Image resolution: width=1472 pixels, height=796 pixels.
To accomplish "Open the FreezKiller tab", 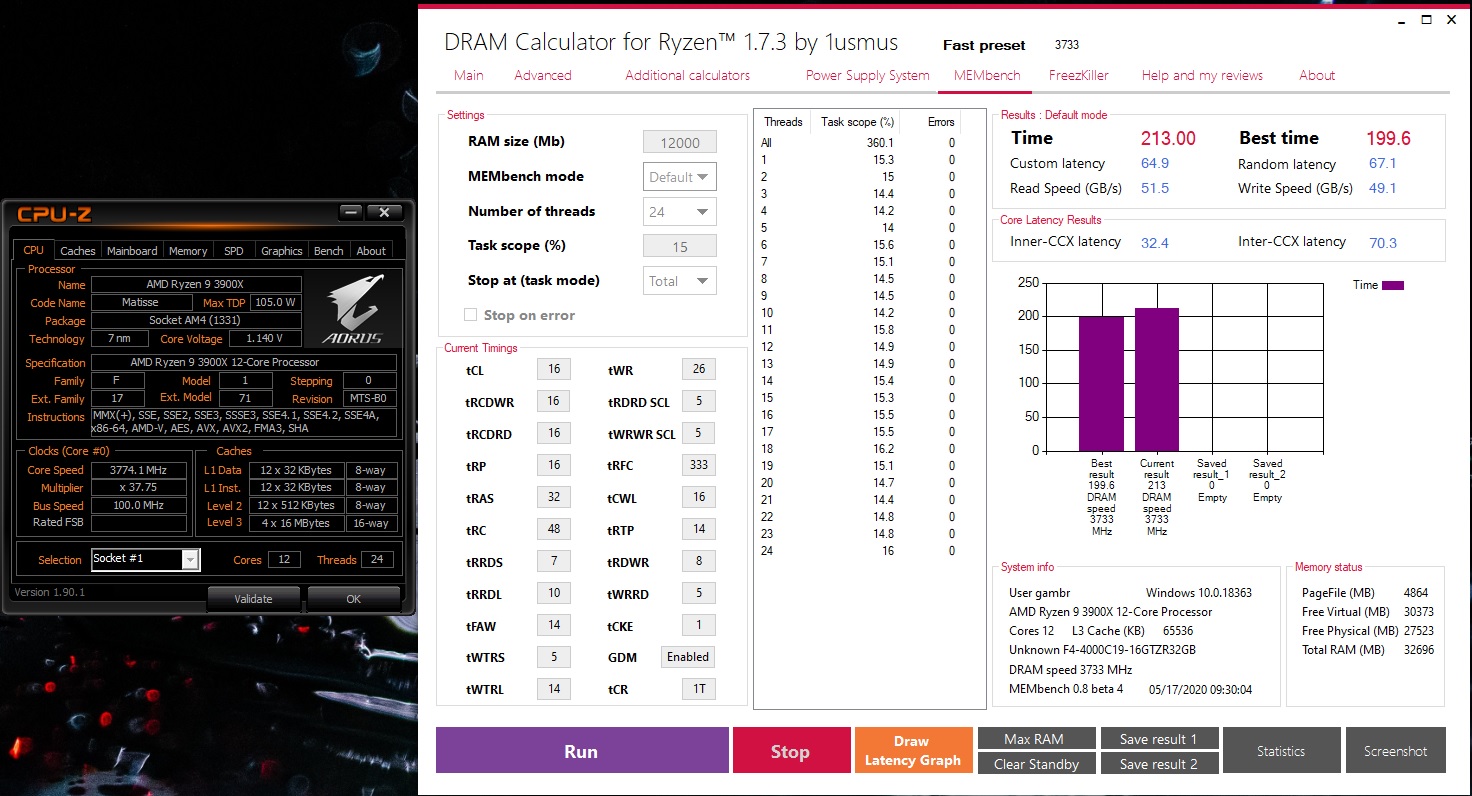I will [x=1079, y=75].
